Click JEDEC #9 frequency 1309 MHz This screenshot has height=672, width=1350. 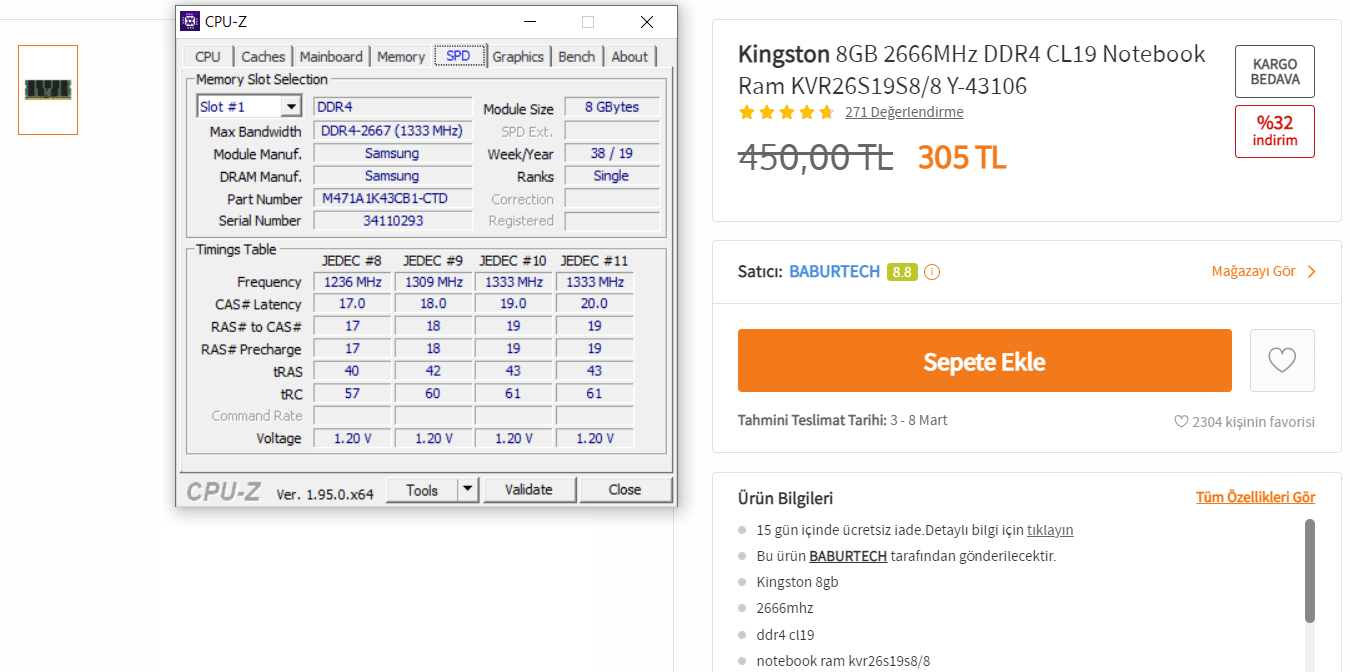[433, 282]
